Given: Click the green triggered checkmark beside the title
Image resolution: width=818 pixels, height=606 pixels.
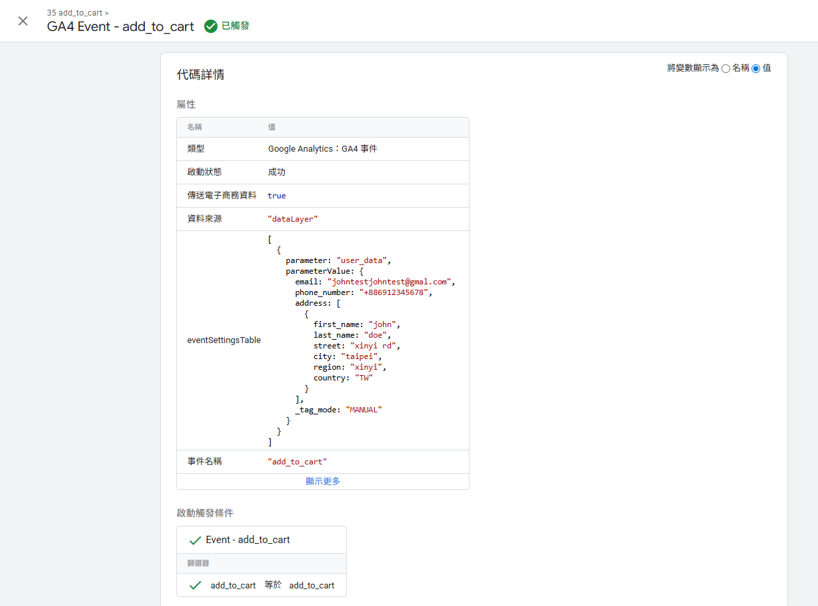Looking at the screenshot, I should [x=210, y=26].
